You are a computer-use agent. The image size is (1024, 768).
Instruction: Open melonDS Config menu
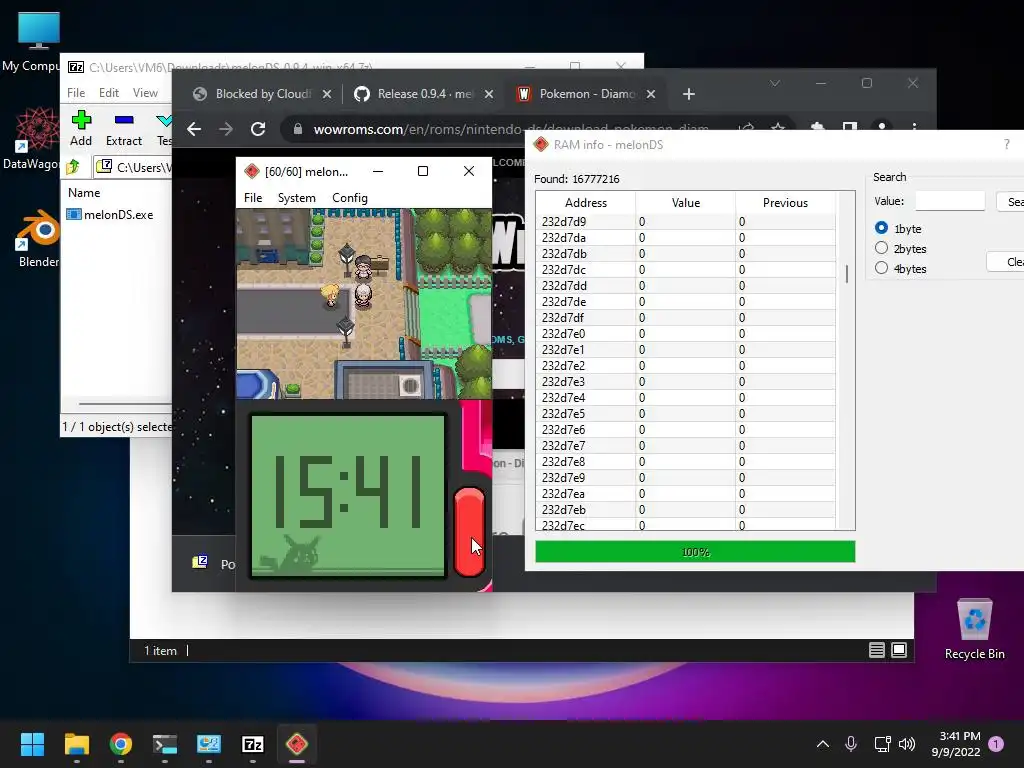tap(349, 198)
